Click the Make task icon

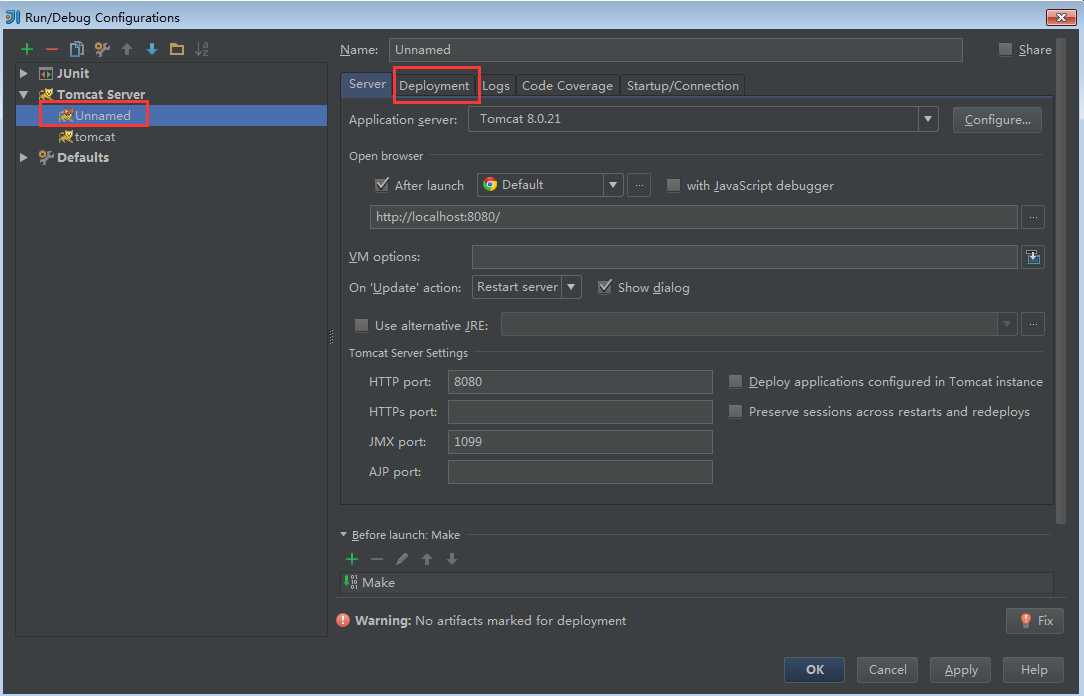(351, 582)
